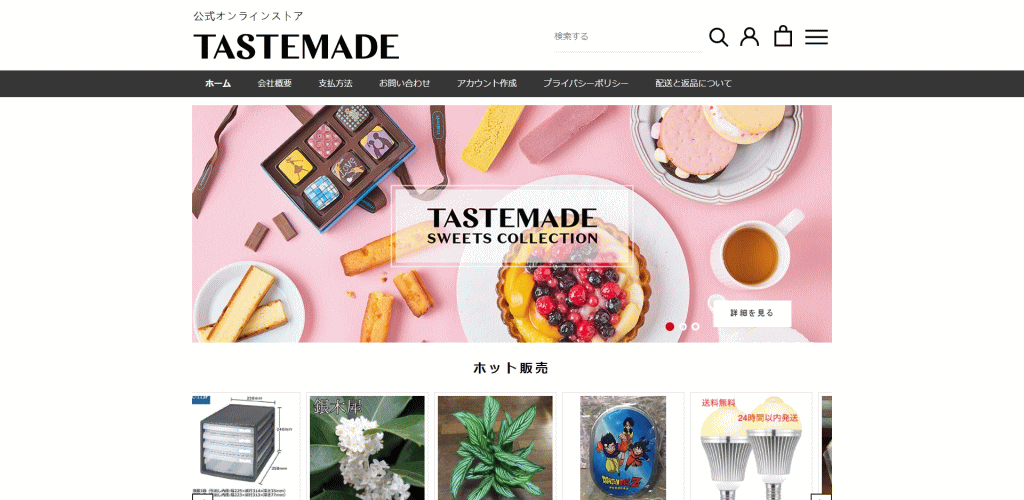Open 支払方法 navigation item

(335, 84)
